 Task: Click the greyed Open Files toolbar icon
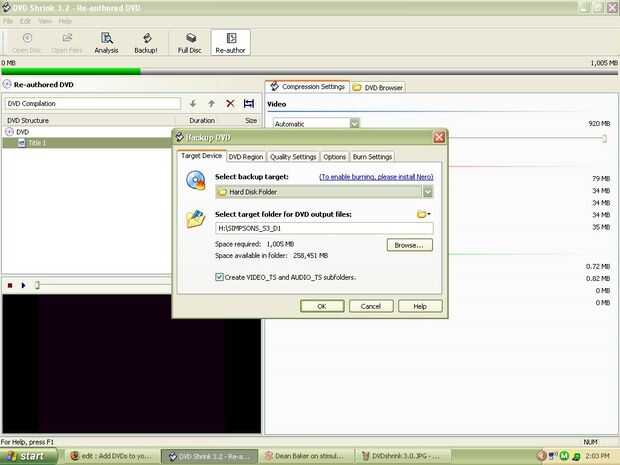[67, 43]
